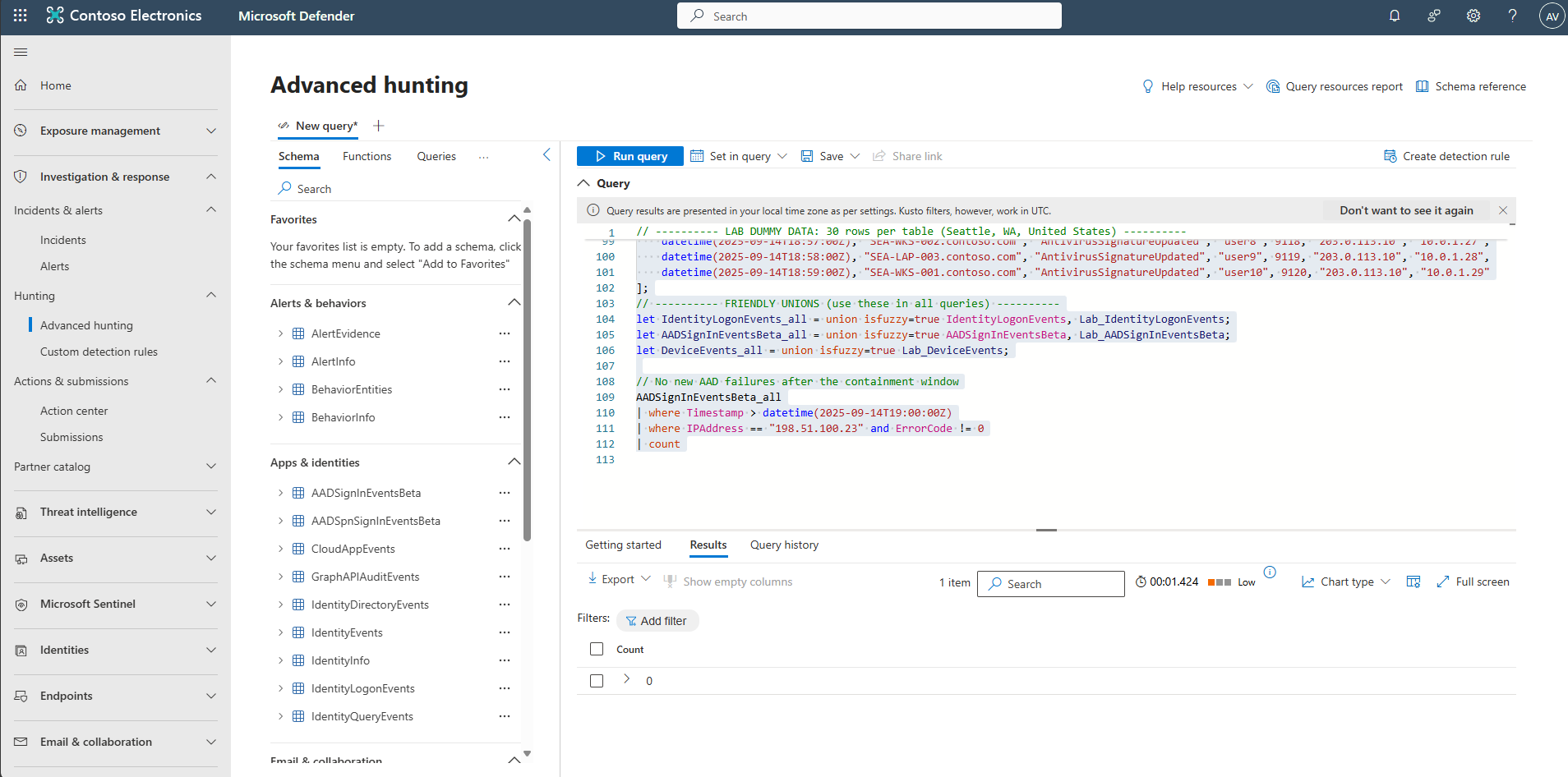Image resolution: width=1568 pixels, height=777 pixels.
Task: Click the Endpoints devices icon in sidebar
Action: pos(21,697)
